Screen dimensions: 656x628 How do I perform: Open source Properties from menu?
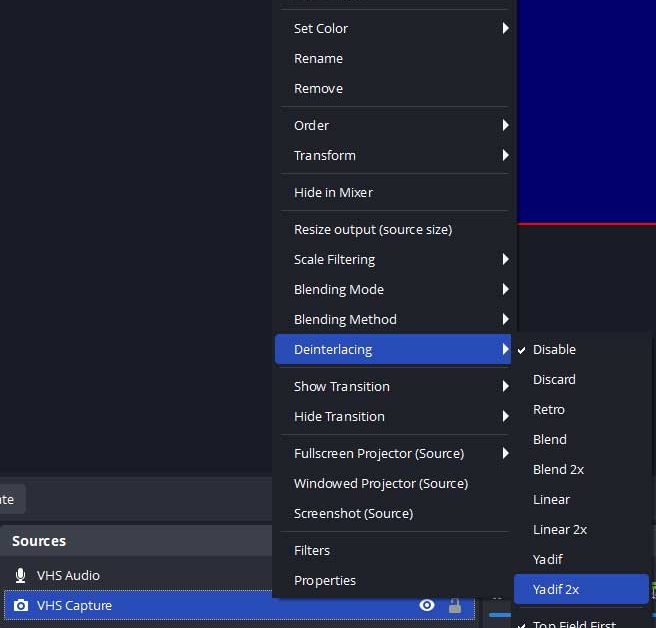pos(325,580)
